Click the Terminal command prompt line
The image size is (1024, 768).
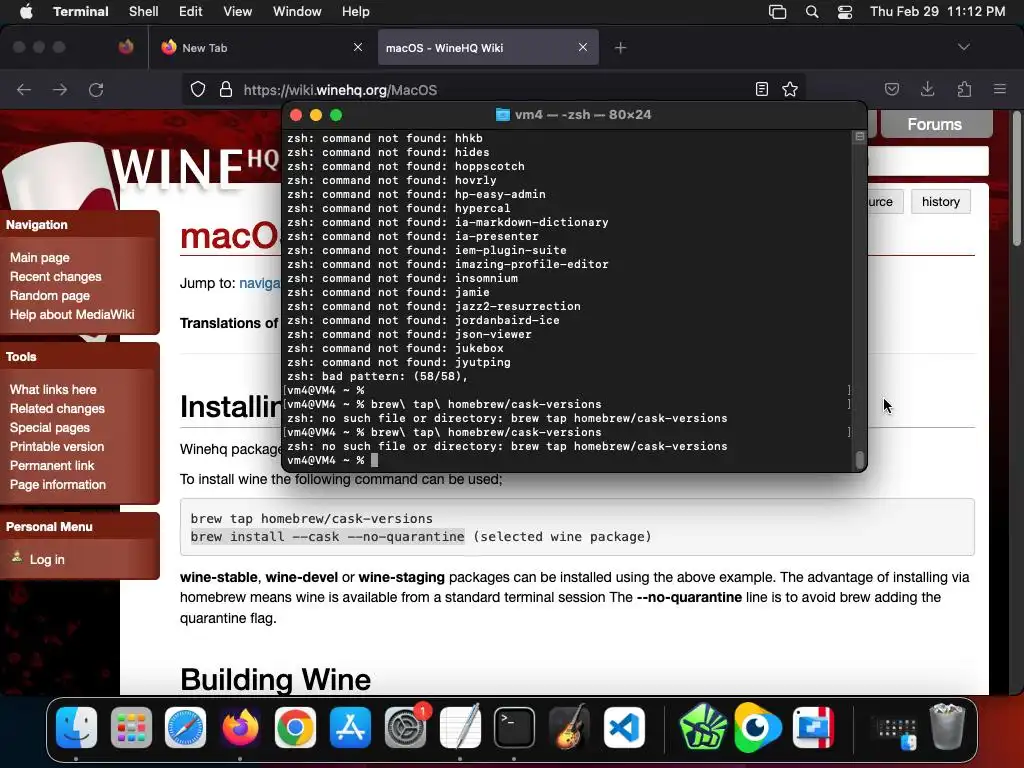(x=568, y=460)
